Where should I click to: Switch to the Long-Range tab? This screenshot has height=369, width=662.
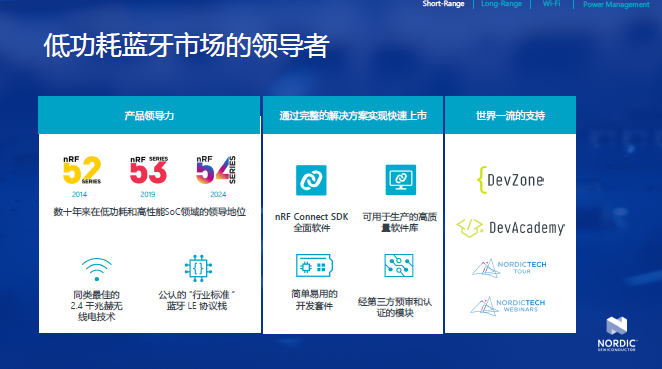pyautogui.click(x=502, y=4)
